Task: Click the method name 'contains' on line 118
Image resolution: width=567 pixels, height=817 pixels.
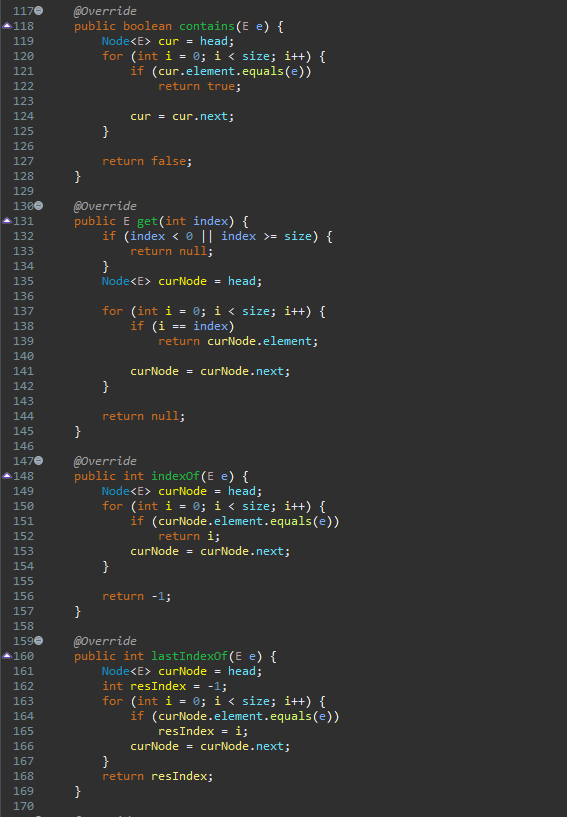Action: pos(207,26)
